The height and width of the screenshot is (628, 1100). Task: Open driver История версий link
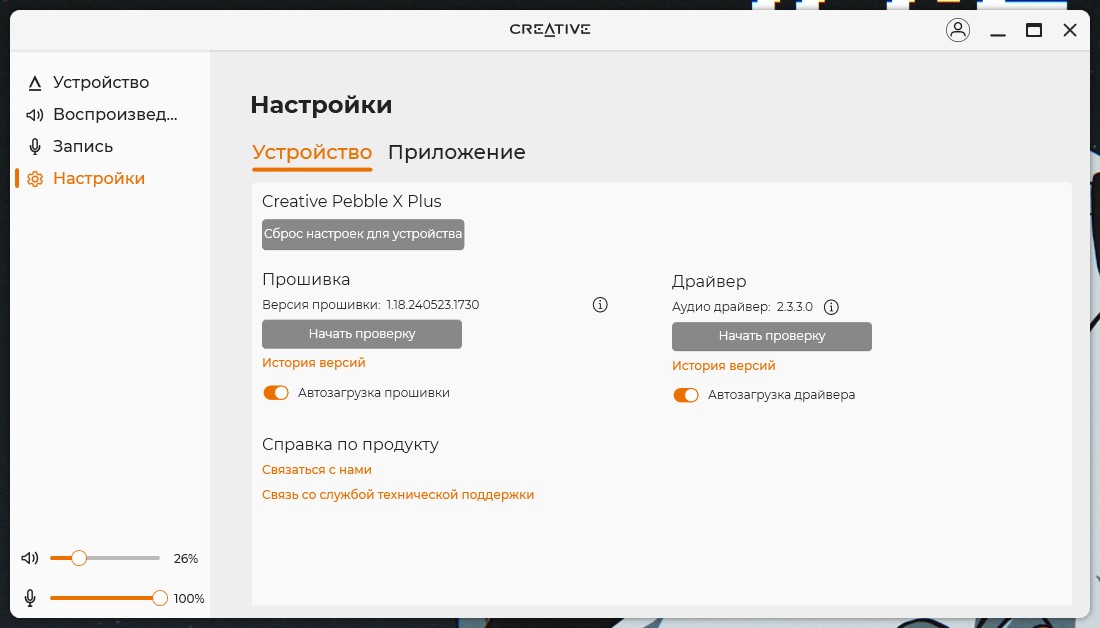(x=723, y=366)
